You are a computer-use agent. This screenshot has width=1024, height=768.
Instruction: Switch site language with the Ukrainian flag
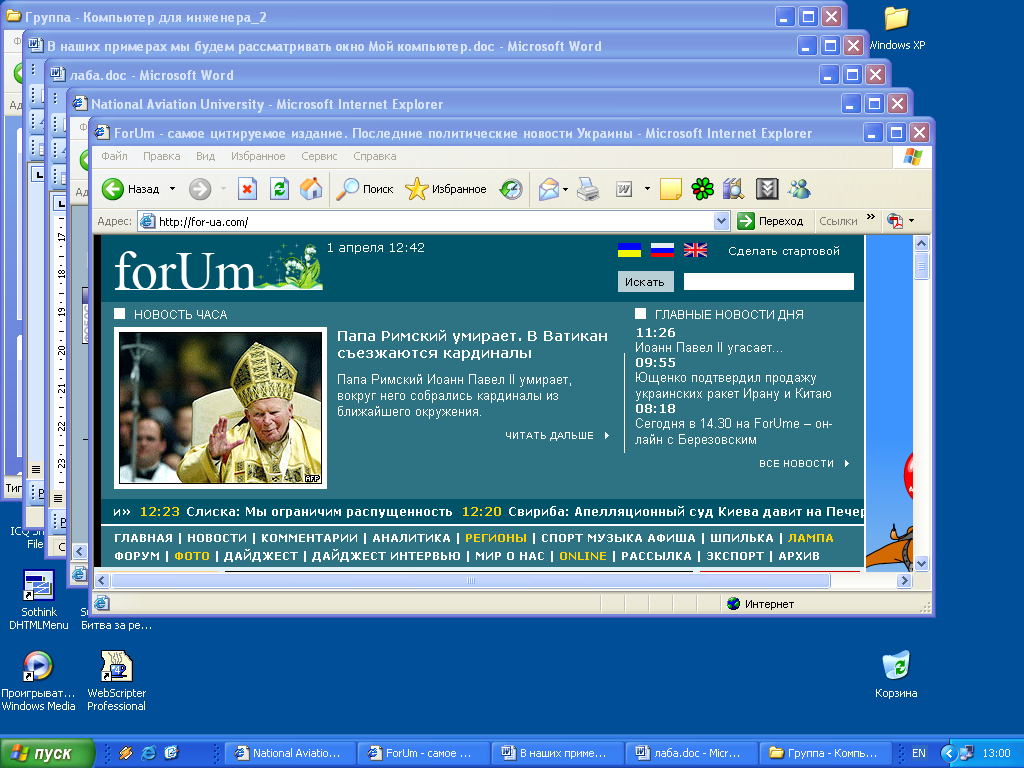pyautogui.click(x=629, y=250)
